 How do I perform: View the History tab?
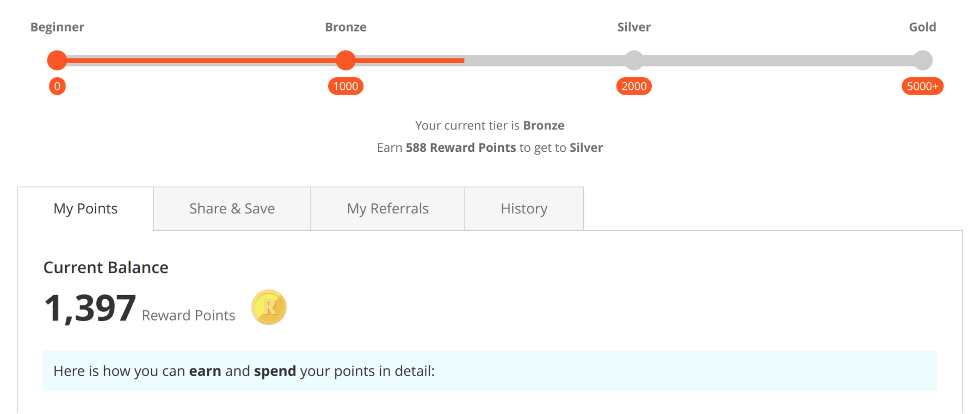click(x=524, y=209)
